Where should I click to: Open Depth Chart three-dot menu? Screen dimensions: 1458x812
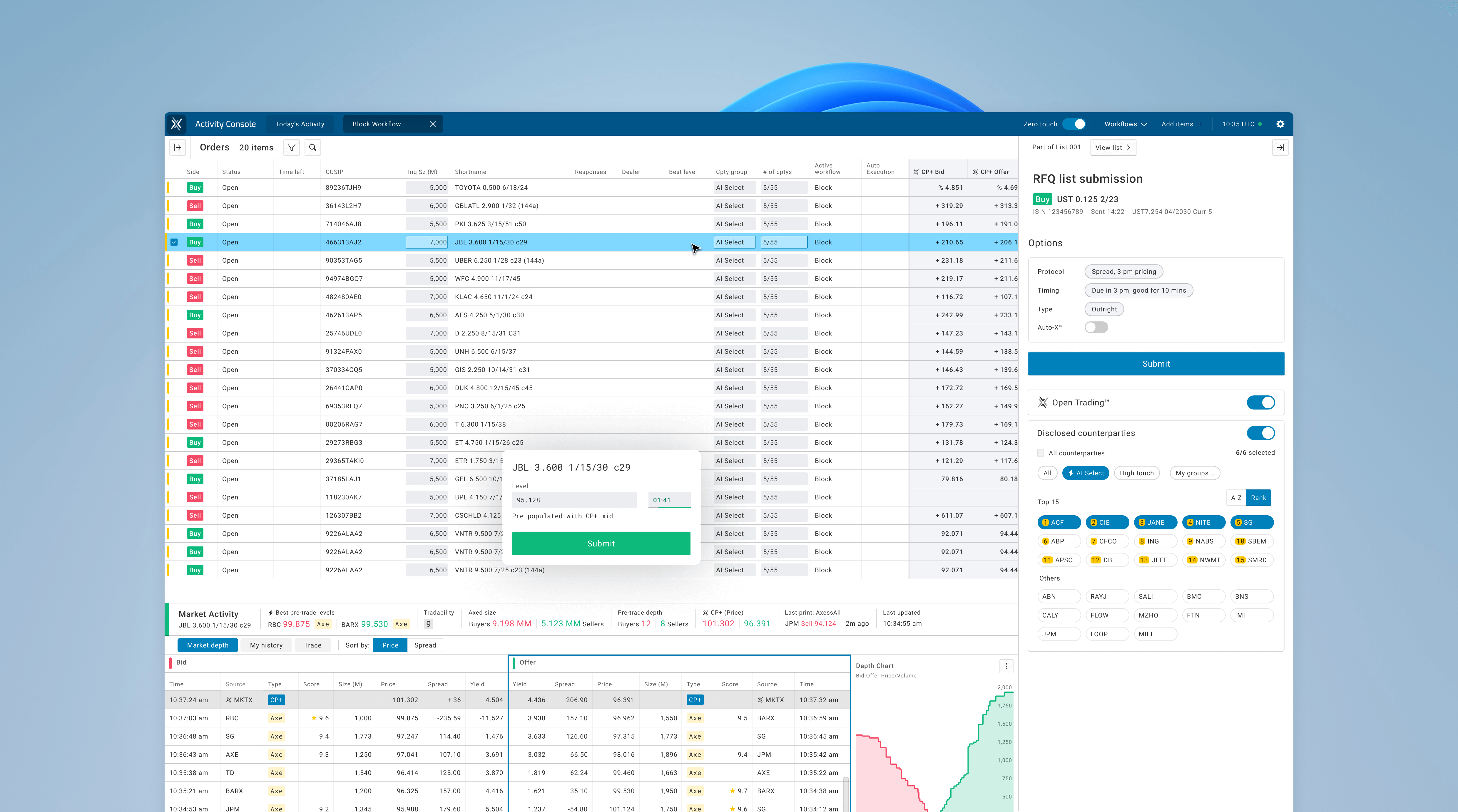point(1006,666)
